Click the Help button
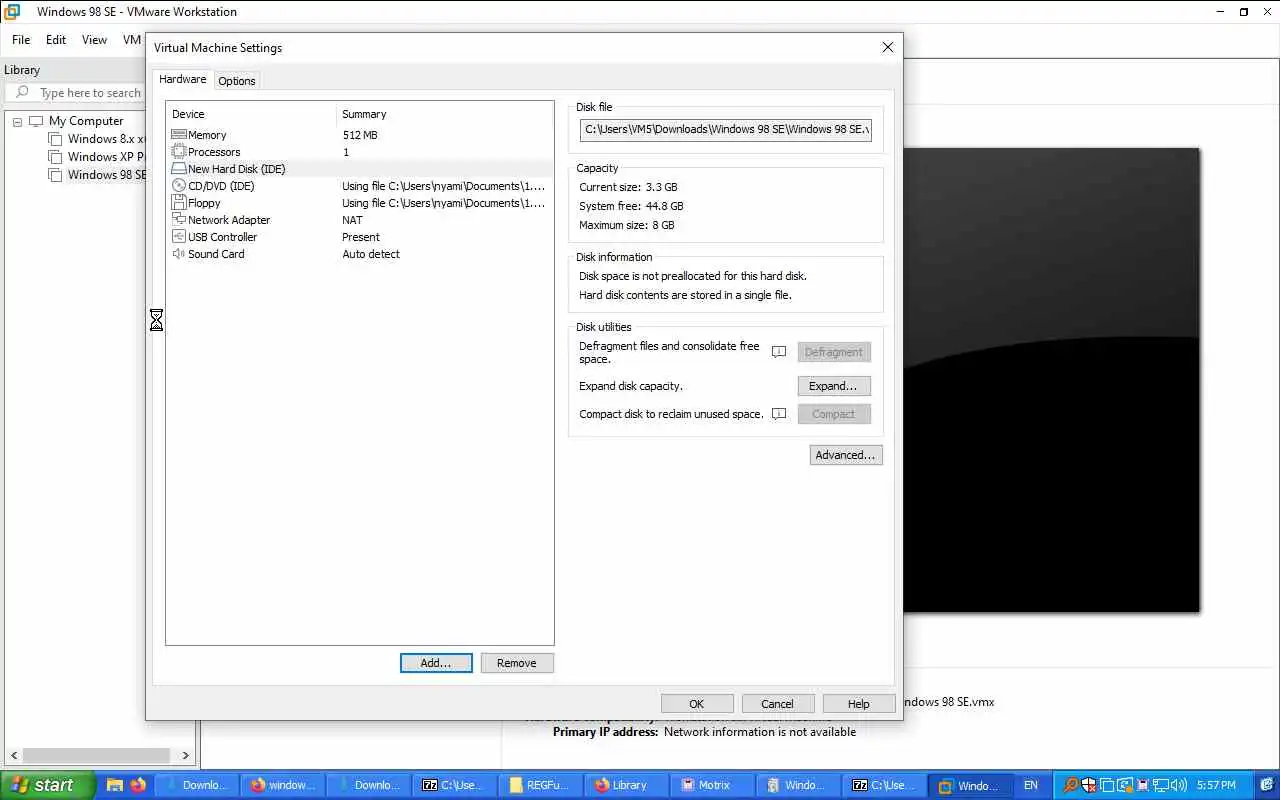 (858, 704)
